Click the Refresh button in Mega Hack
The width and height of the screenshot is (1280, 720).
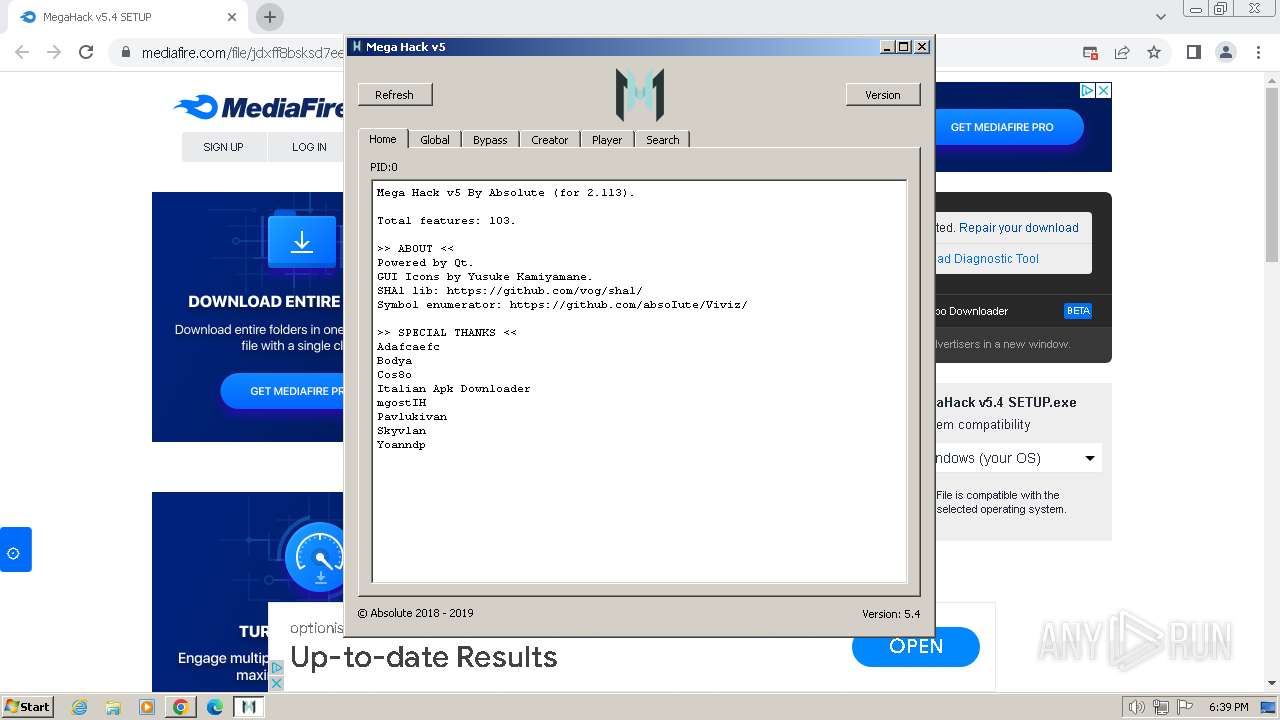click(394, 95)
